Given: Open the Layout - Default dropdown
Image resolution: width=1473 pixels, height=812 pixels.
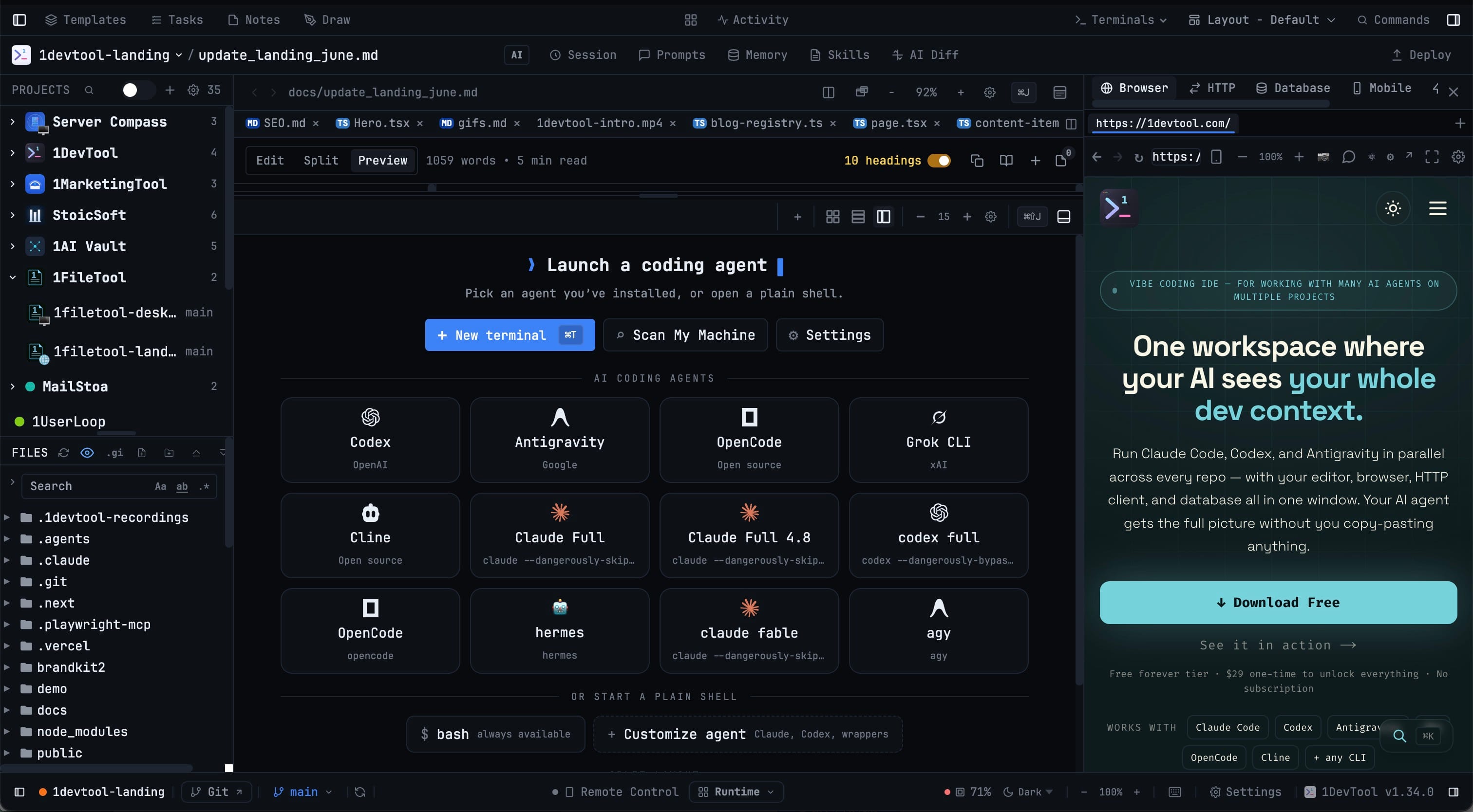Looking at the screenshot, I should click(1262, 20).
